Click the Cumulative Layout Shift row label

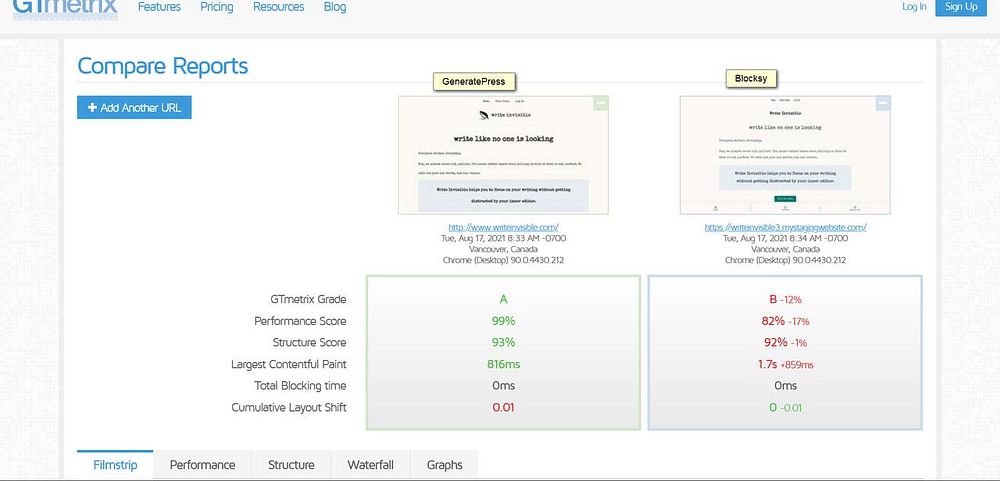pyautogui.click(x=289, y=408)
